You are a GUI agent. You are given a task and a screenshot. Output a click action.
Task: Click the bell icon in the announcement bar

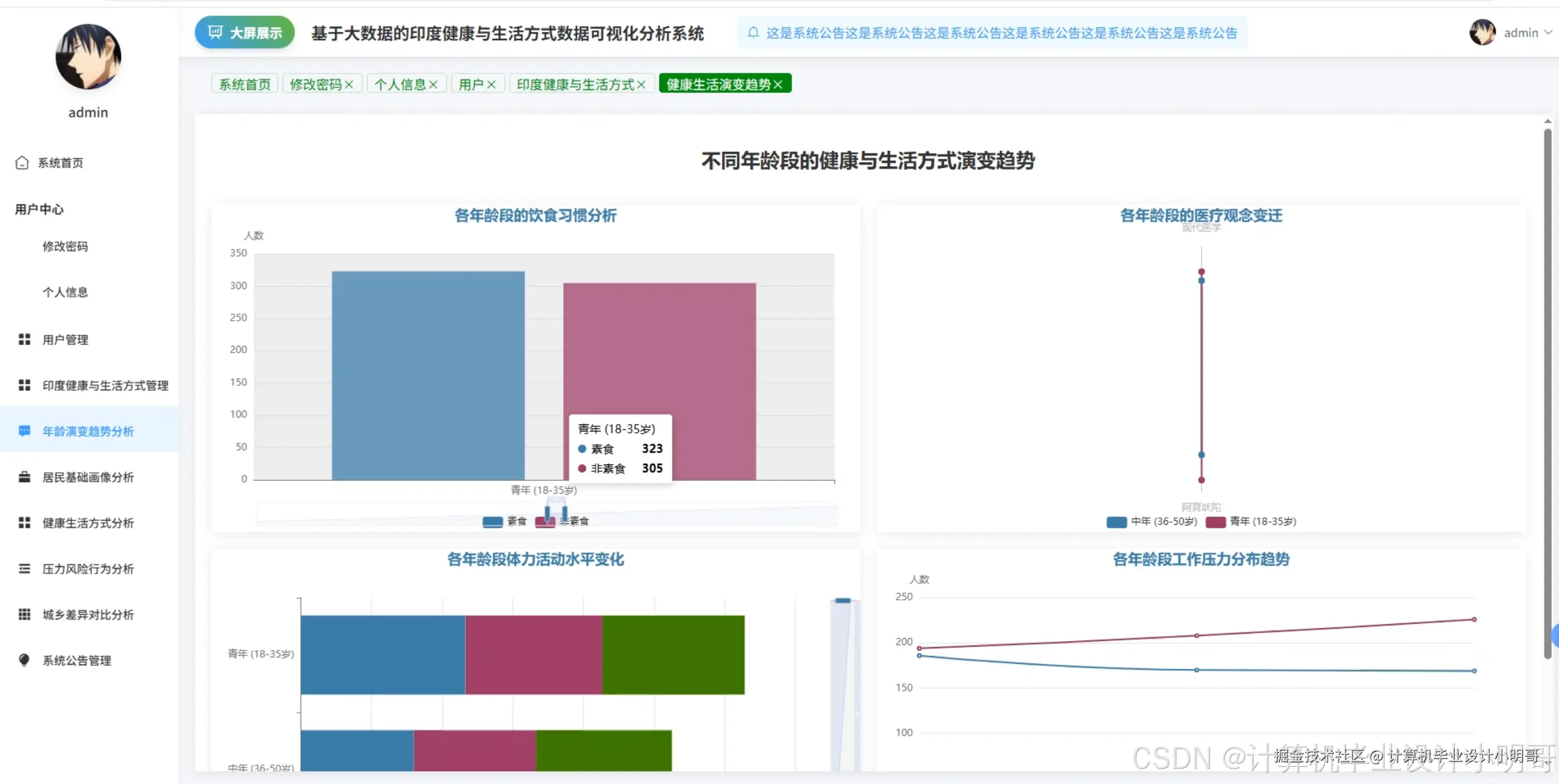[753, 32]
